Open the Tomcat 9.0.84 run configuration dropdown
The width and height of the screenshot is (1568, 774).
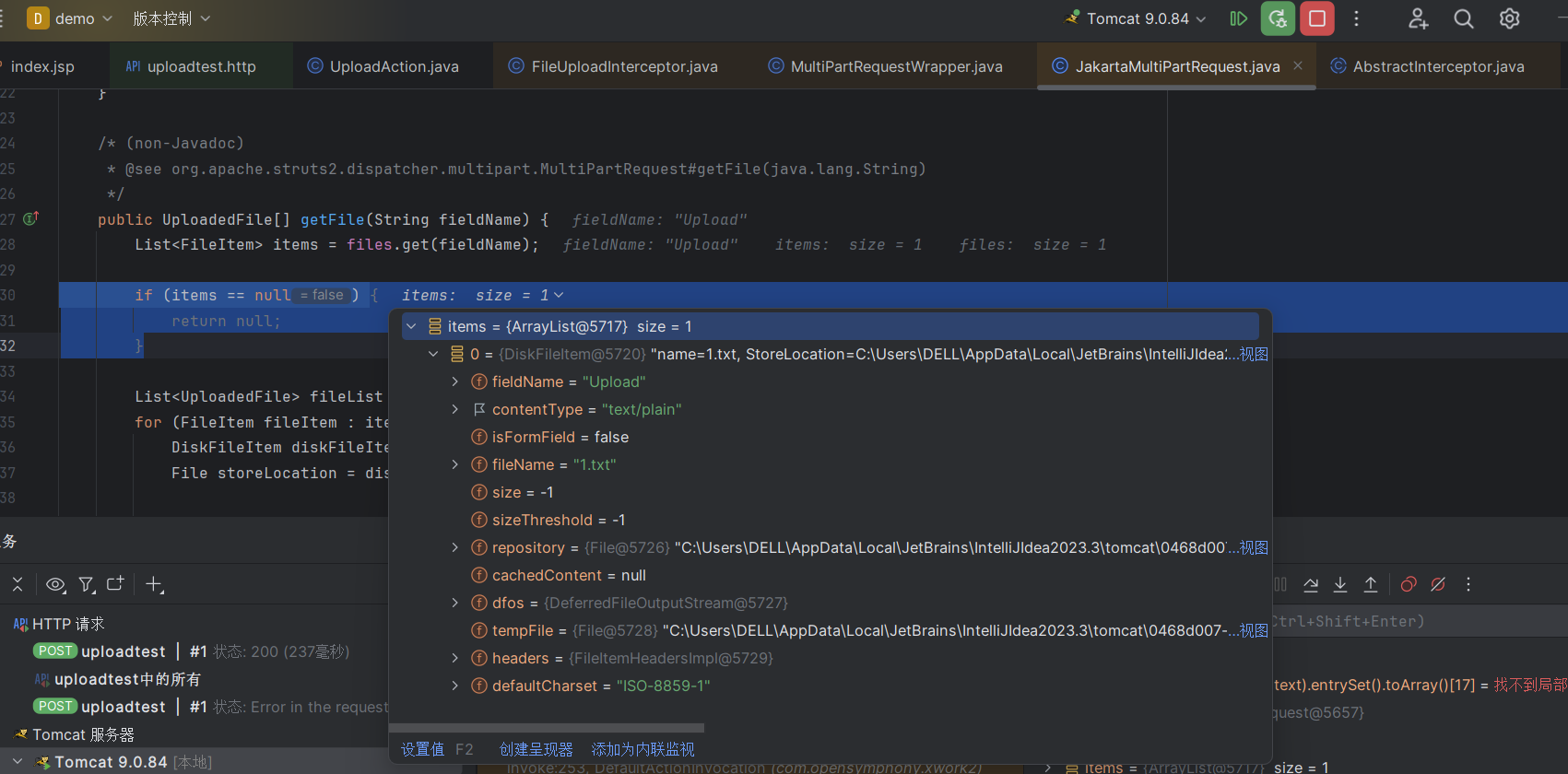click(1136, 18)
